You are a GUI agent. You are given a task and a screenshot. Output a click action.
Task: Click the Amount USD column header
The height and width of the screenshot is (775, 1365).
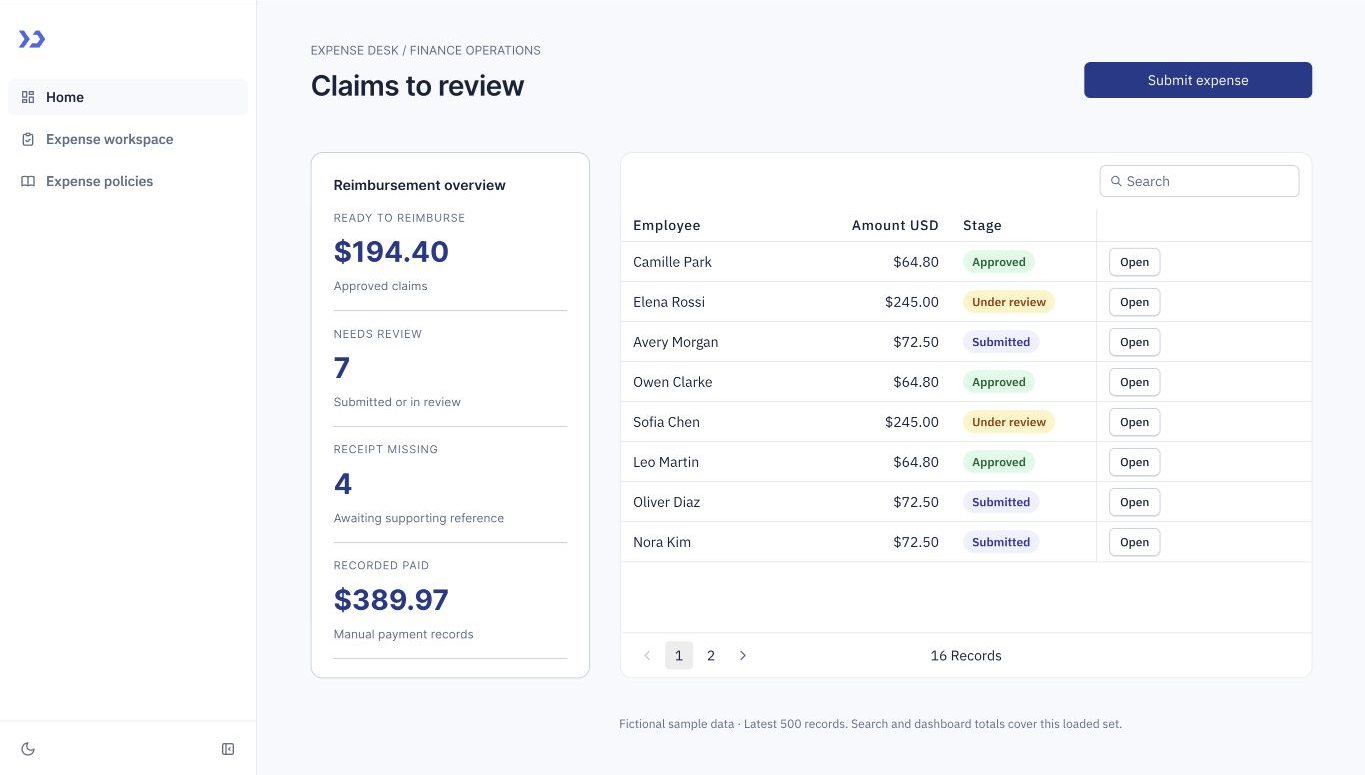[895, 225]
